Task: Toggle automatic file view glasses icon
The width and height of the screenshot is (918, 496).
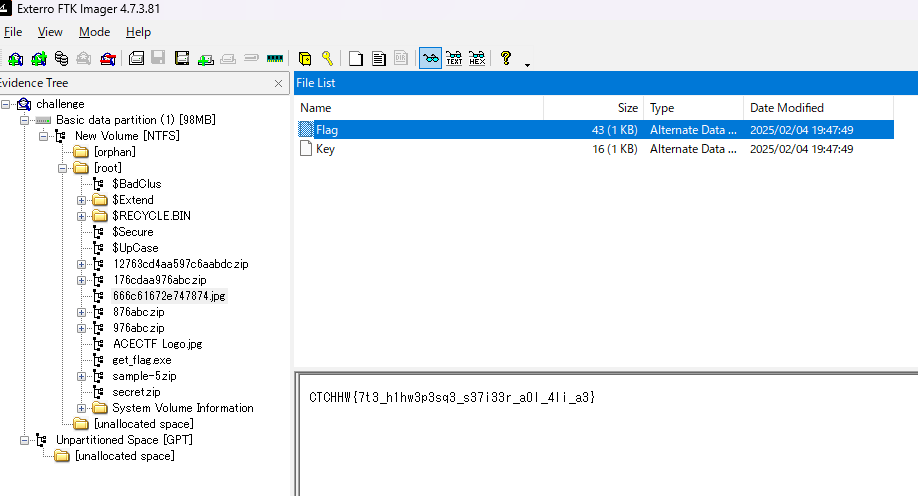Action: tap(430, 59)
